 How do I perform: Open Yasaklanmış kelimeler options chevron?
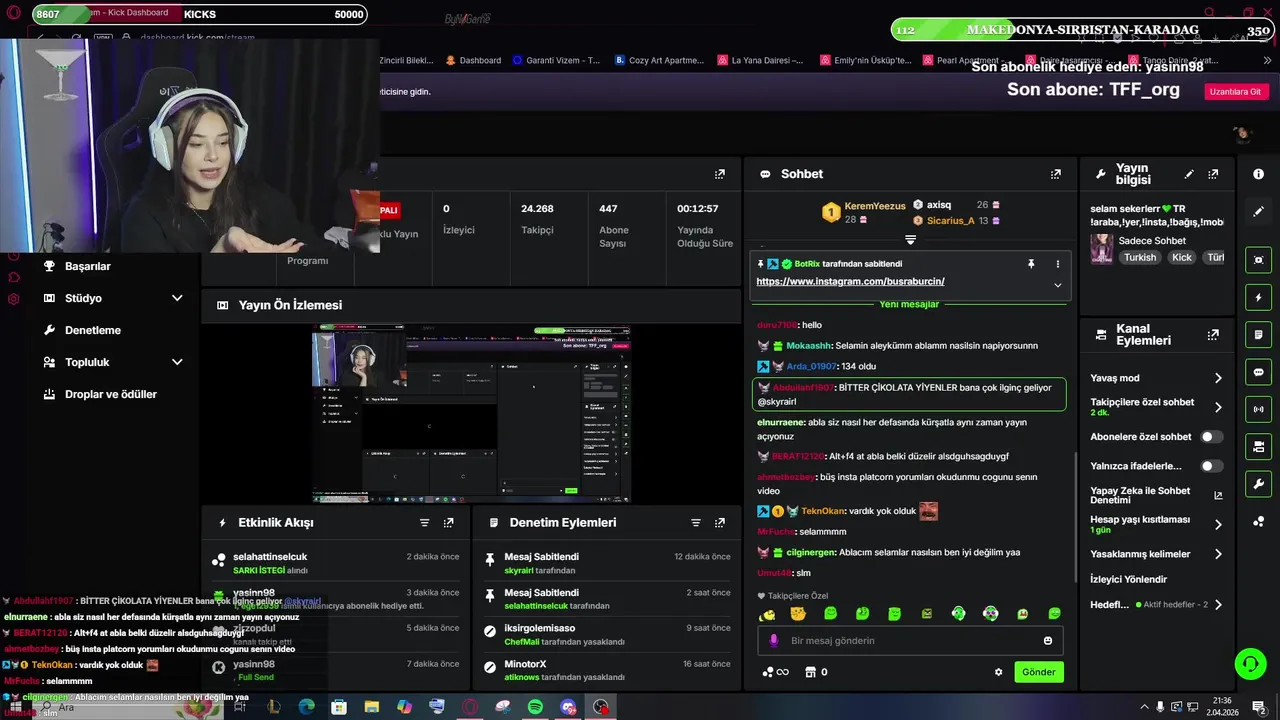tap(1218, 554)
